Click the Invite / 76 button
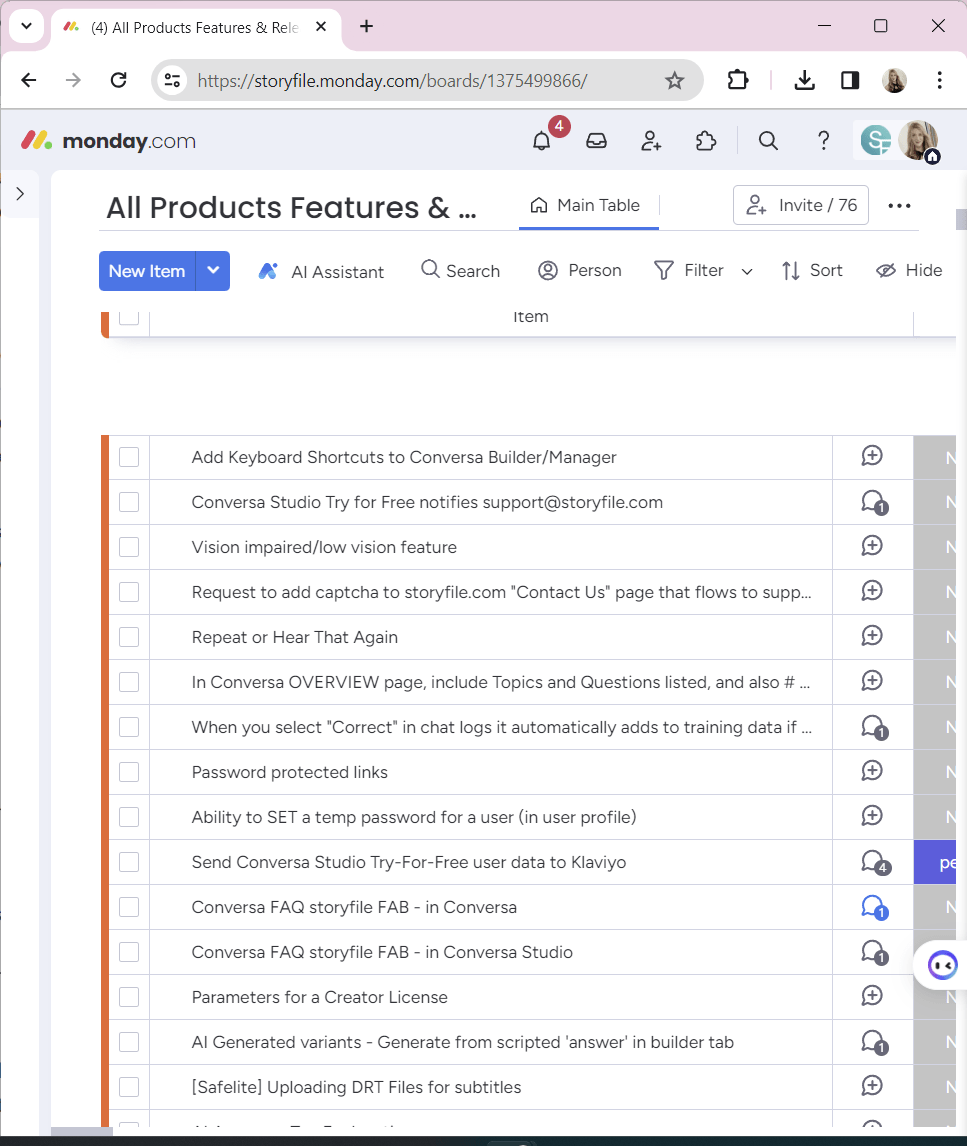 tap(800, 205)
